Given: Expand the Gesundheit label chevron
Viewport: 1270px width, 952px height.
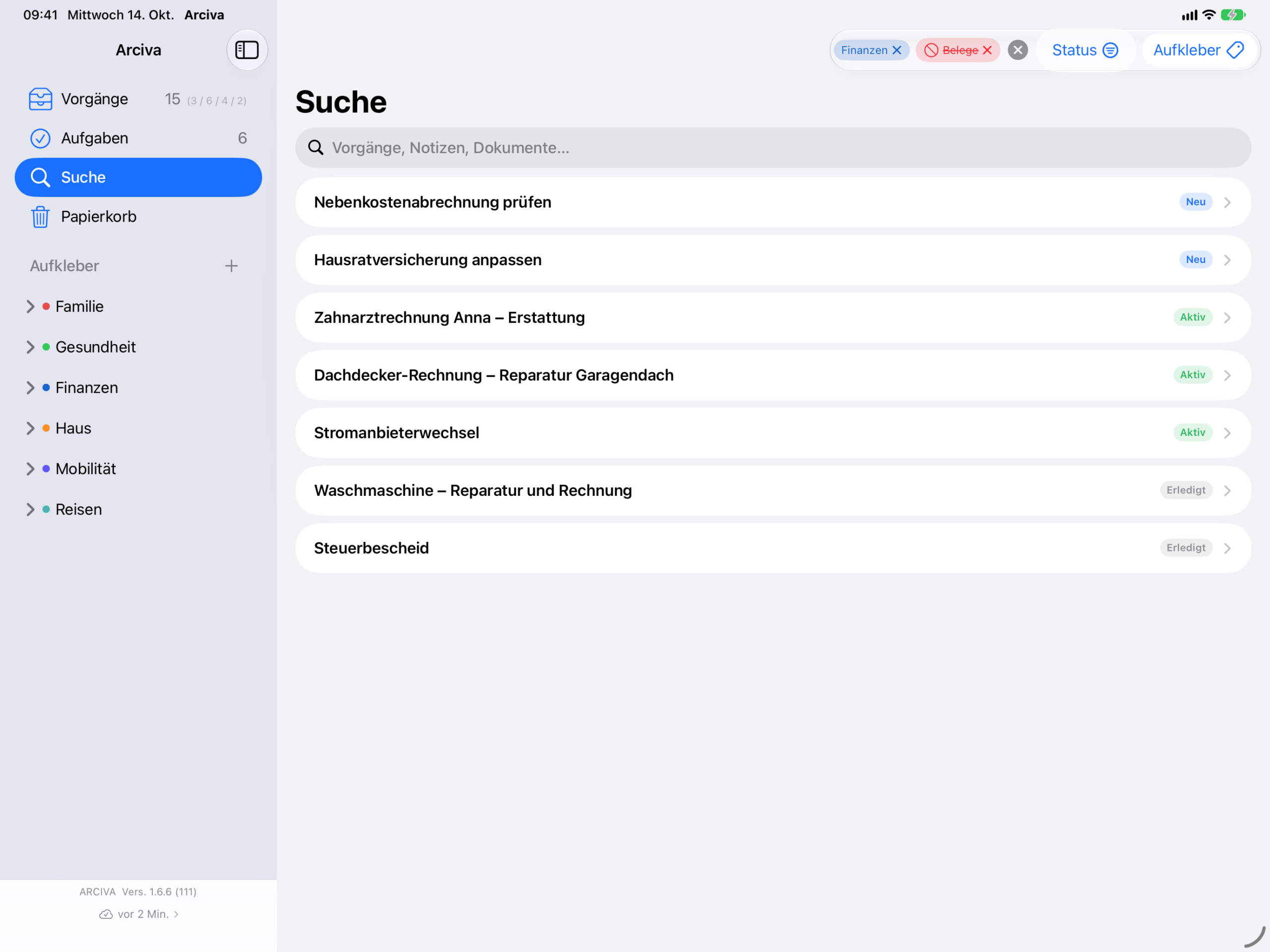Looking at the screenshot, I should pyautogui.click(x=30, y=347).
